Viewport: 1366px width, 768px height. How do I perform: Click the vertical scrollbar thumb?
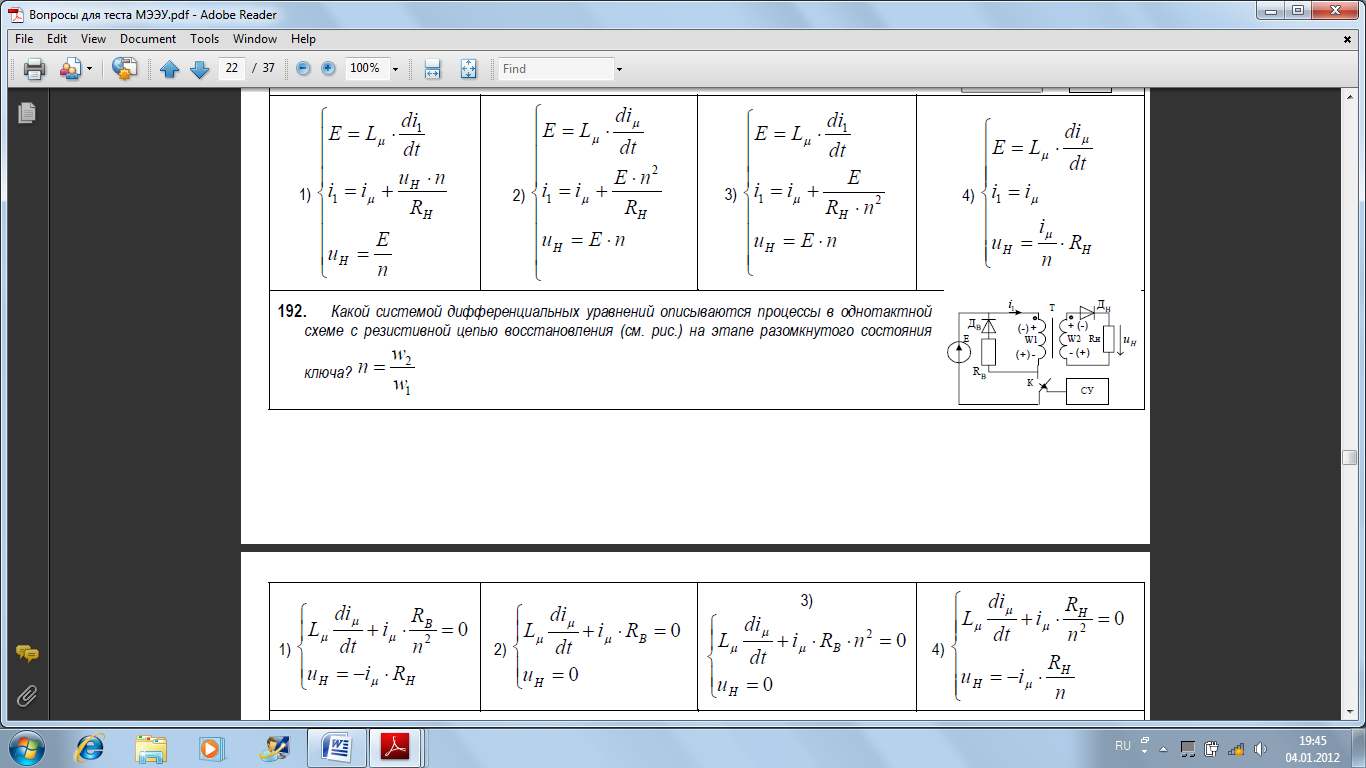click(x=1348, y=457)
